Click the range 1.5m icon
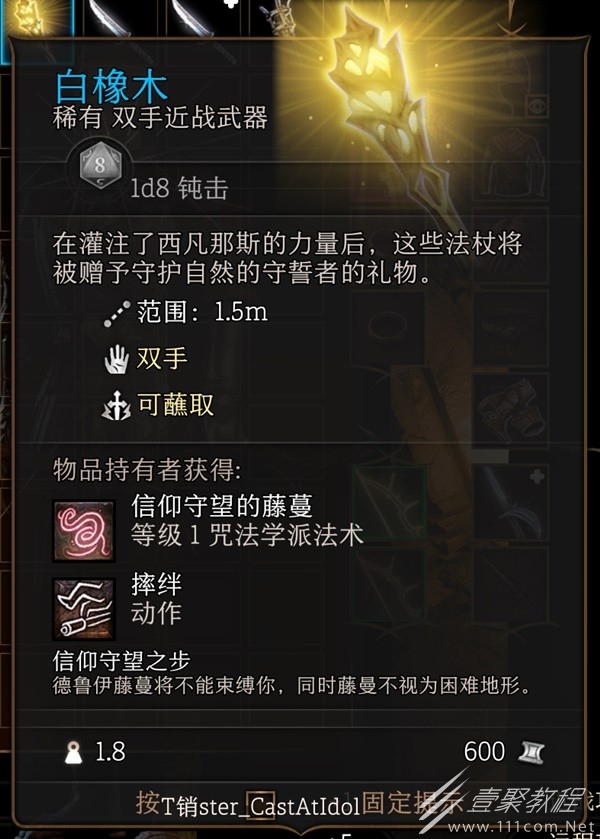The image size is (600, 839). coord(116,314)
